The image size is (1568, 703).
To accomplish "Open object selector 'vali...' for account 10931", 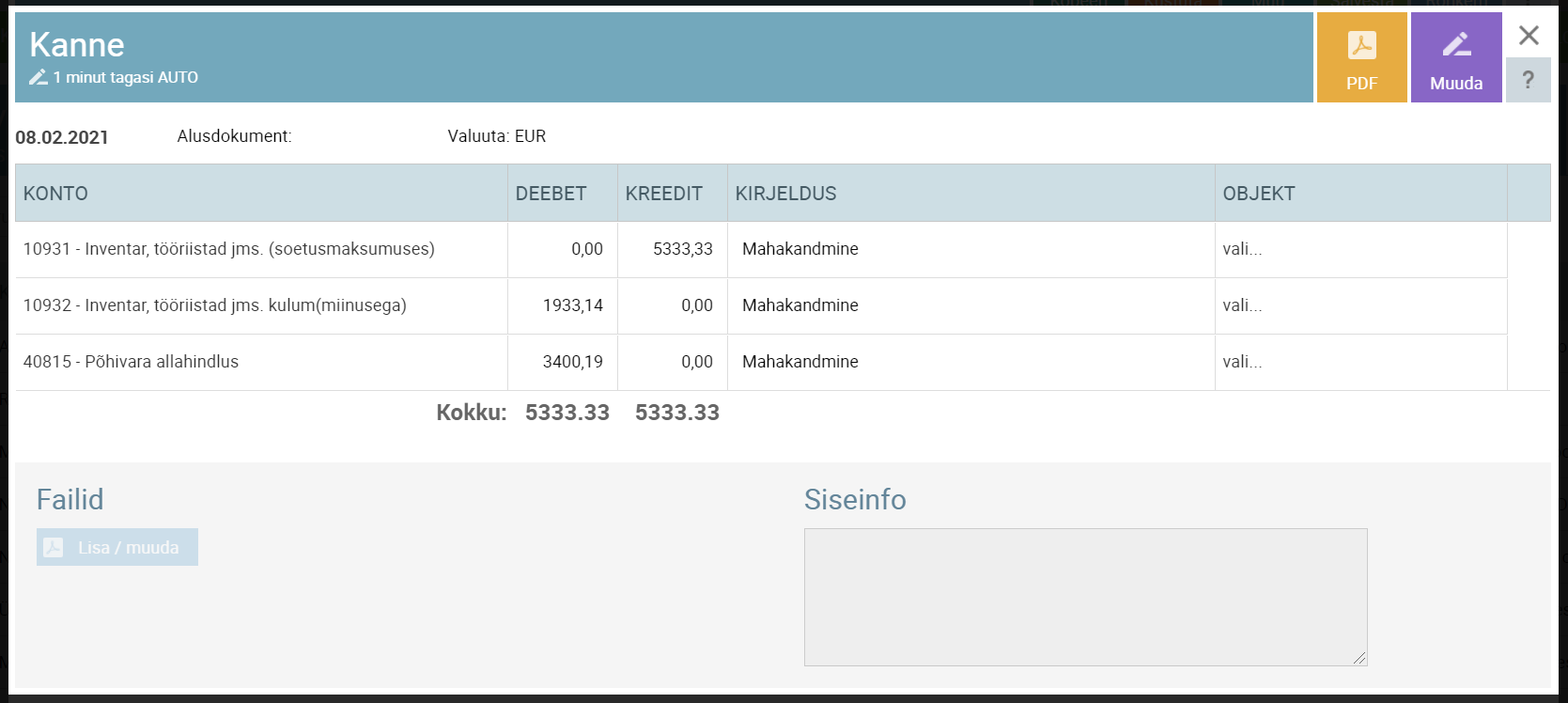I will pos(1242,249).
